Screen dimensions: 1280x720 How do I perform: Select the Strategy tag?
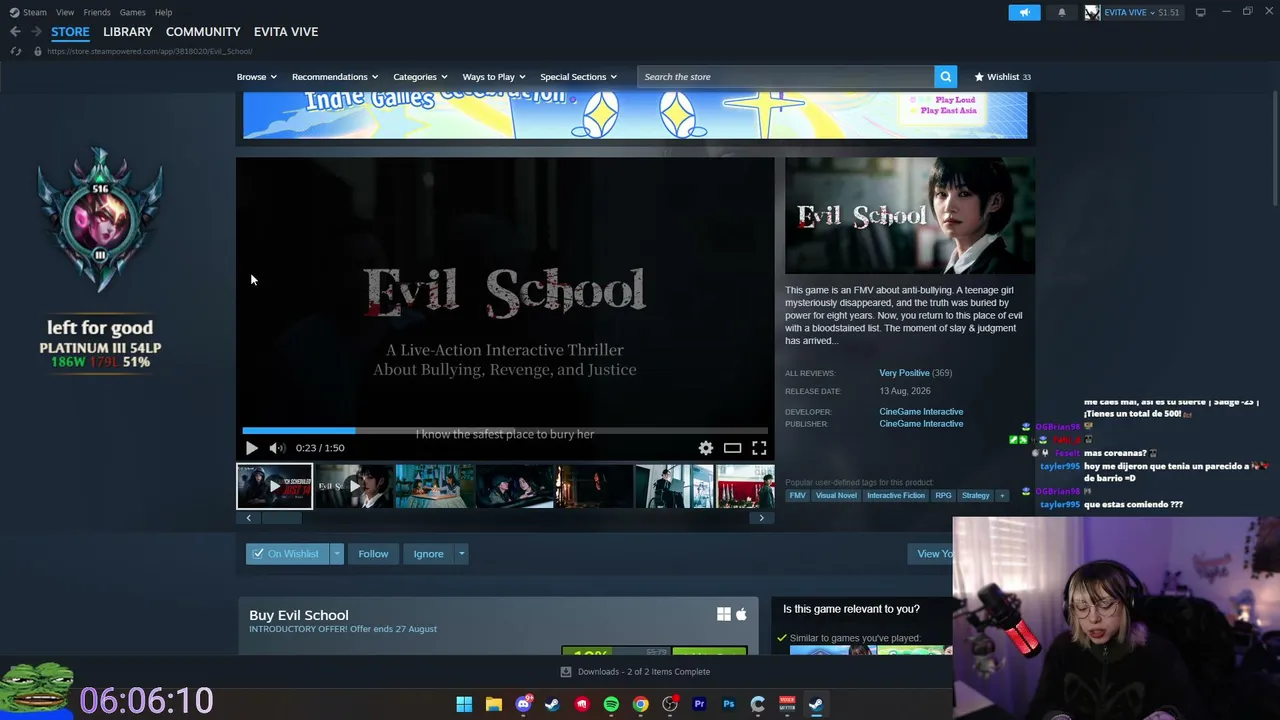tap(975, 495)
